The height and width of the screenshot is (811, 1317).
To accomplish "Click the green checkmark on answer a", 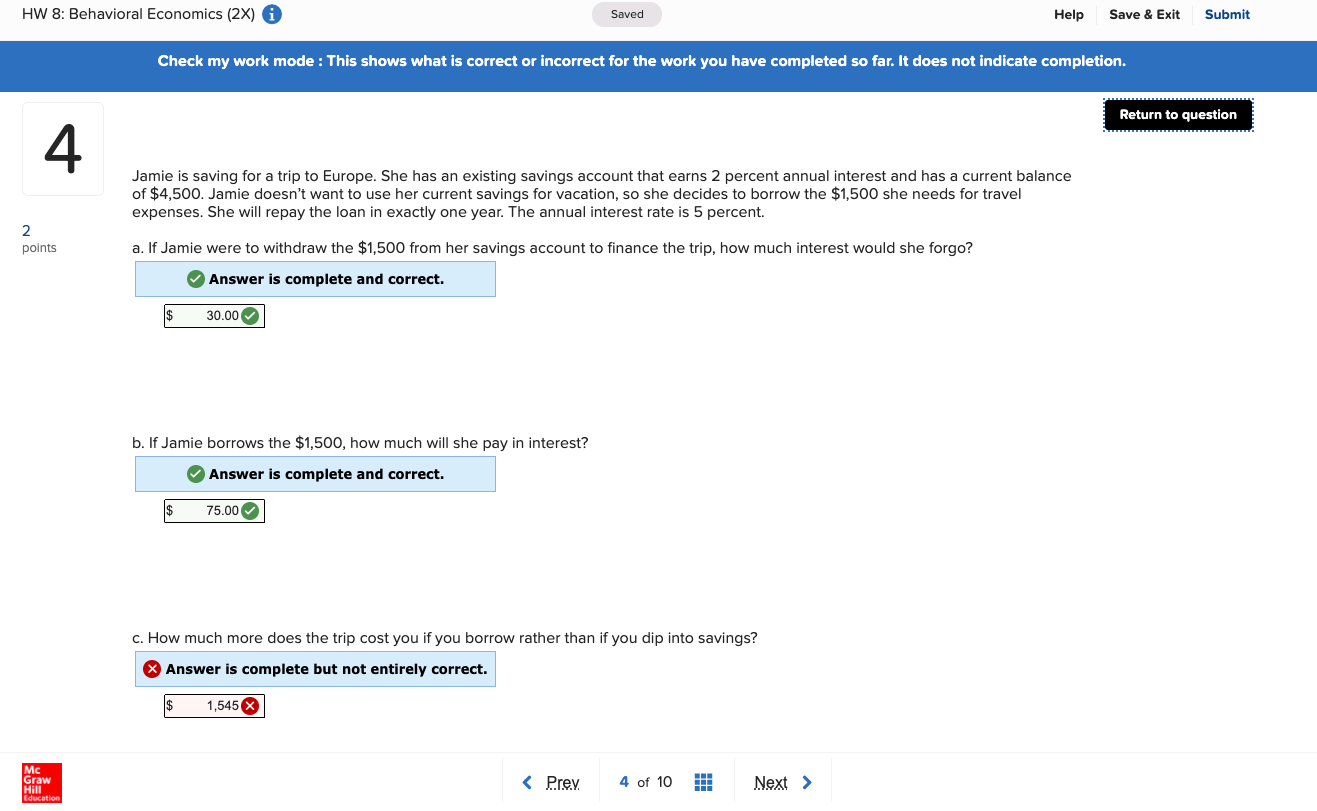I will tap(247, 315).
